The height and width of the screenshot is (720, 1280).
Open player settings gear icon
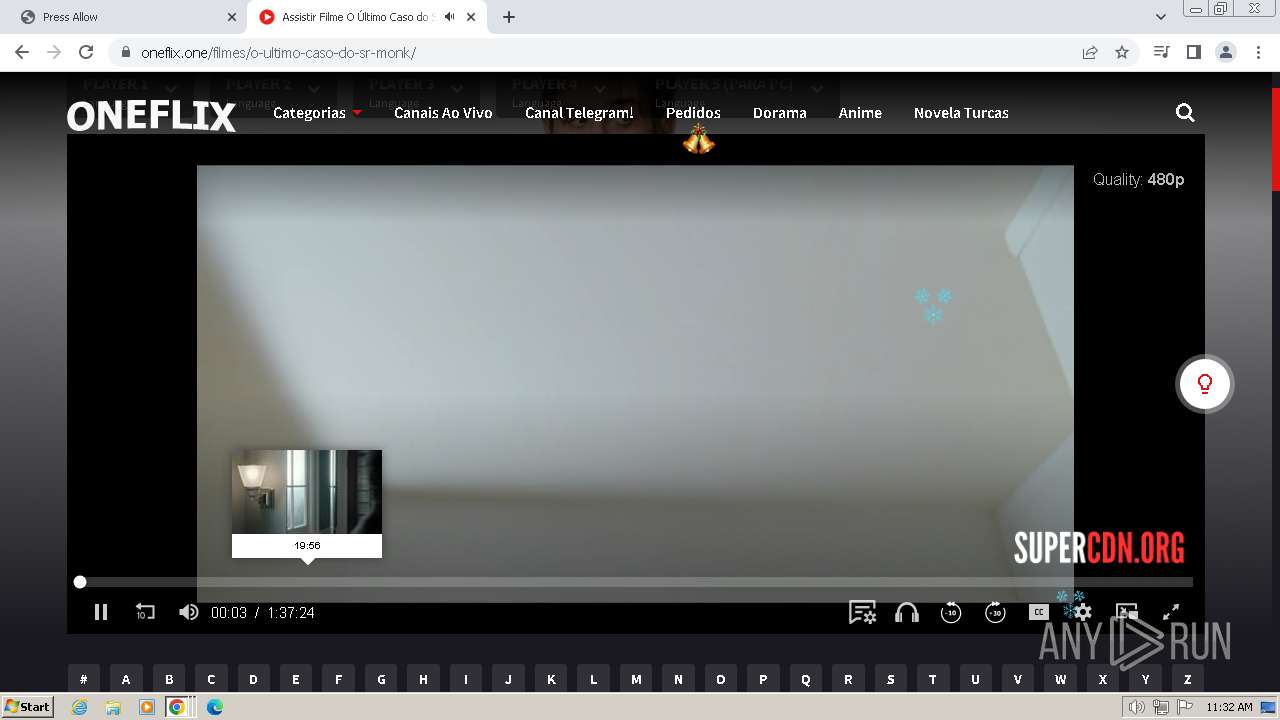(1082, 612)
